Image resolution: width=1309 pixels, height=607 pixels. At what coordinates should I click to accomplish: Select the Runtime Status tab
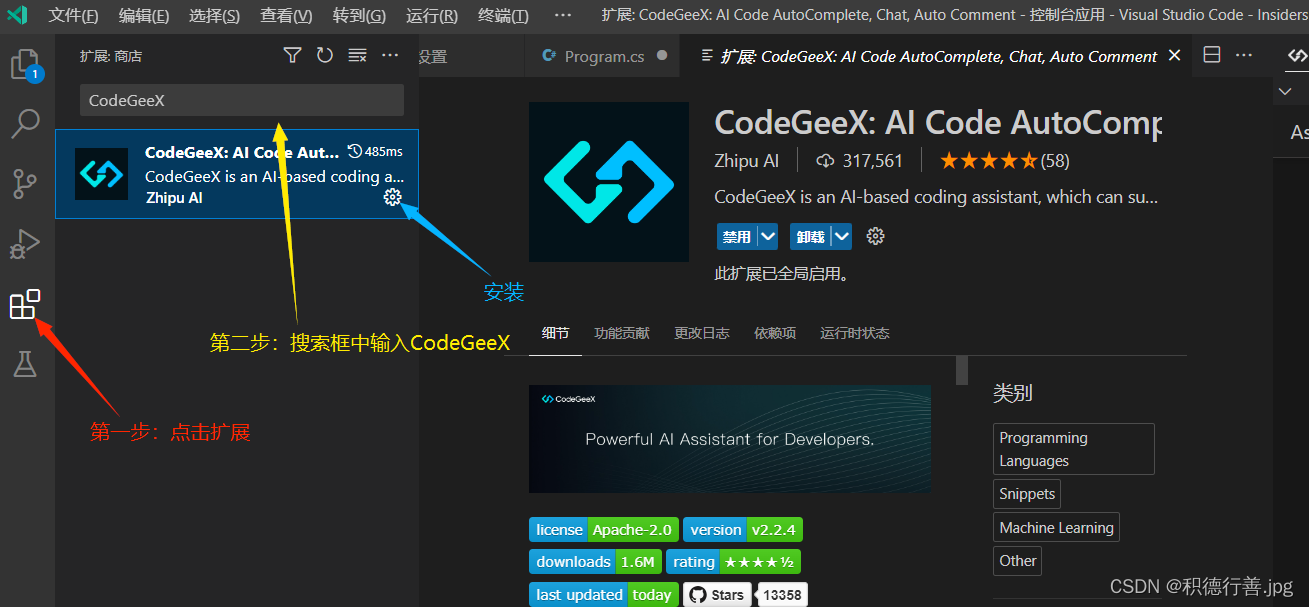[855, 333]
